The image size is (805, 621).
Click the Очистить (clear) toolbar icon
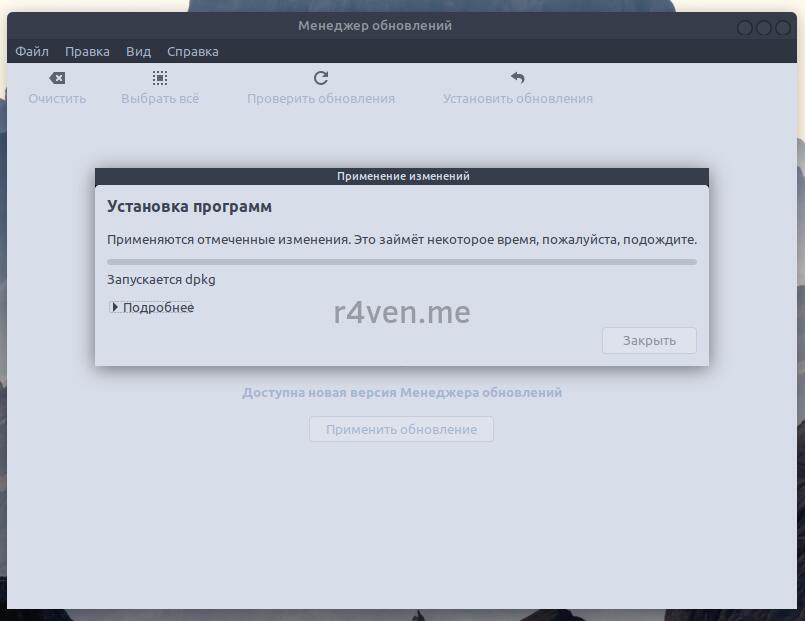57,78
